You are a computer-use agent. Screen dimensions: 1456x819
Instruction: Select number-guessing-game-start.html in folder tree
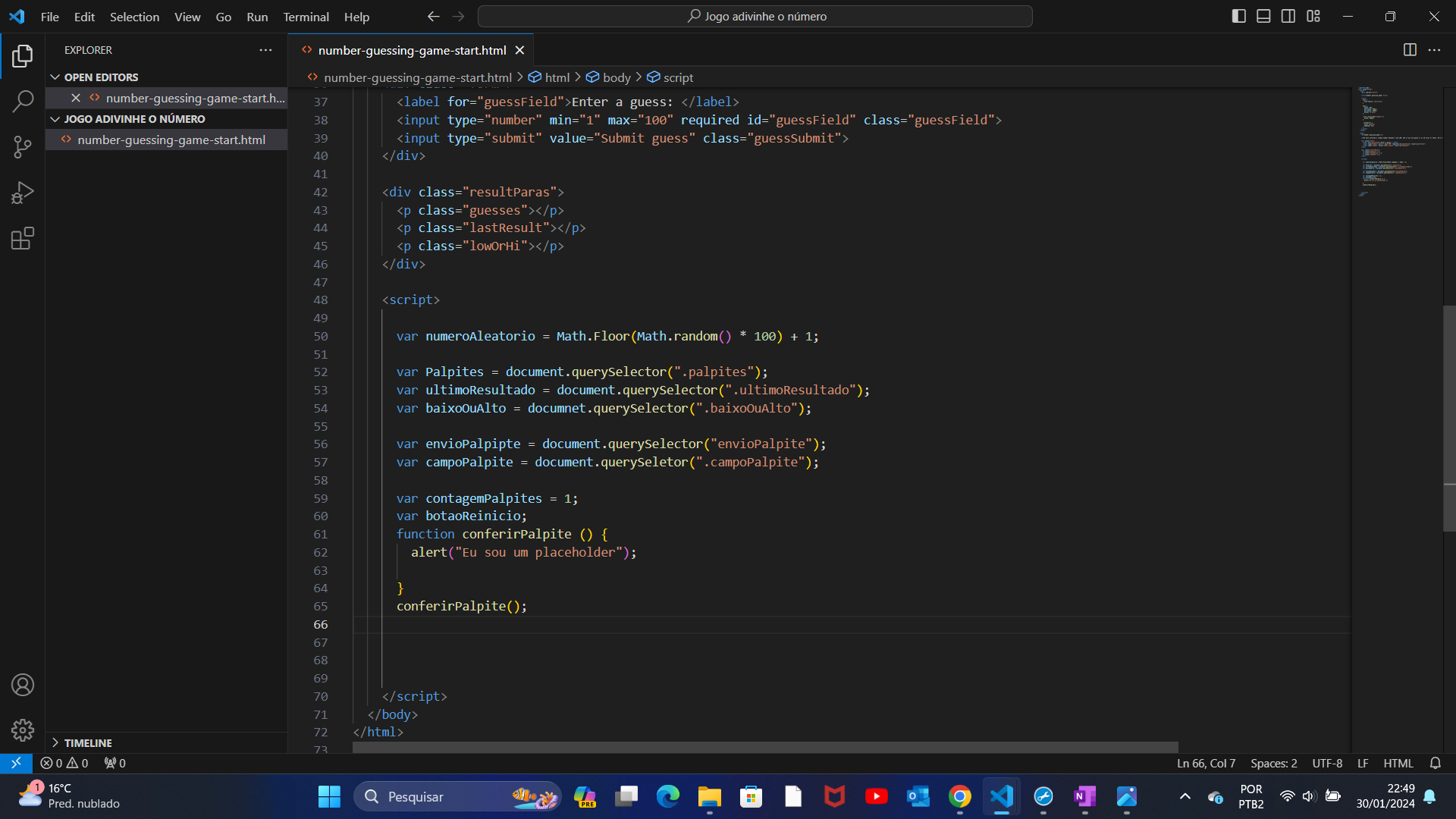coord(167,140)
